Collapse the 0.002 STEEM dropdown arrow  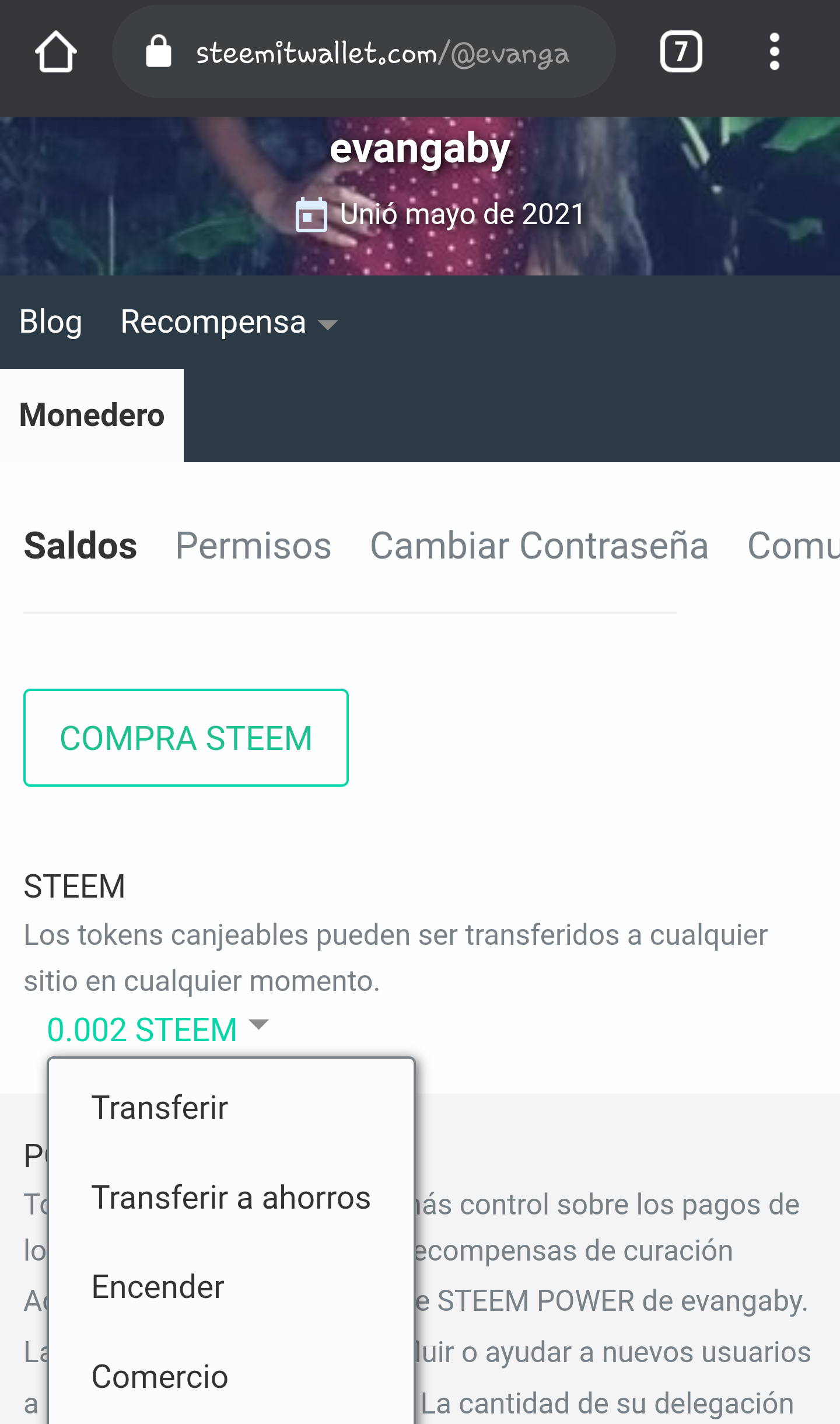(x=258, y=1024)
